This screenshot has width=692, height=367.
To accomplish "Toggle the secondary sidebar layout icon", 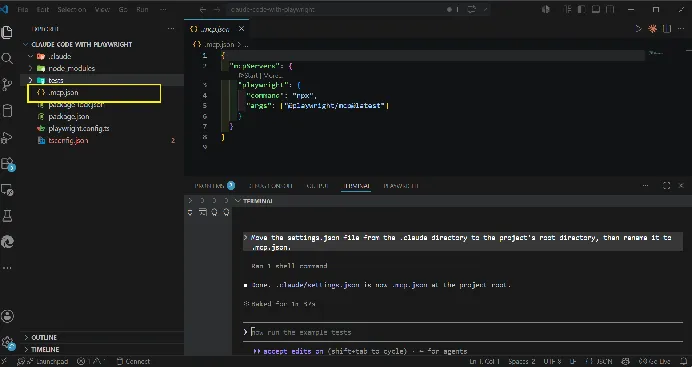I will (610, 9).
